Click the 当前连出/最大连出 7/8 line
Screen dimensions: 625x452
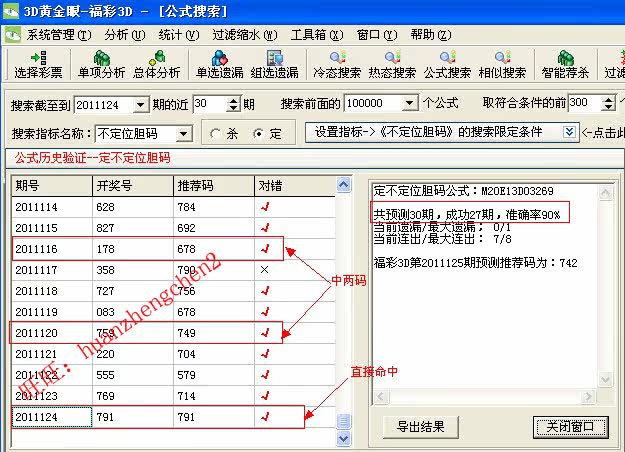click(x=442, y=239)
